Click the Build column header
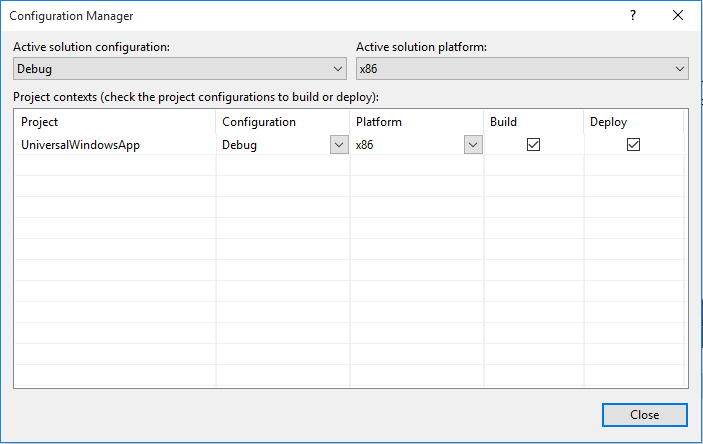Screen dimensions: 703x444 click(503, 122)
